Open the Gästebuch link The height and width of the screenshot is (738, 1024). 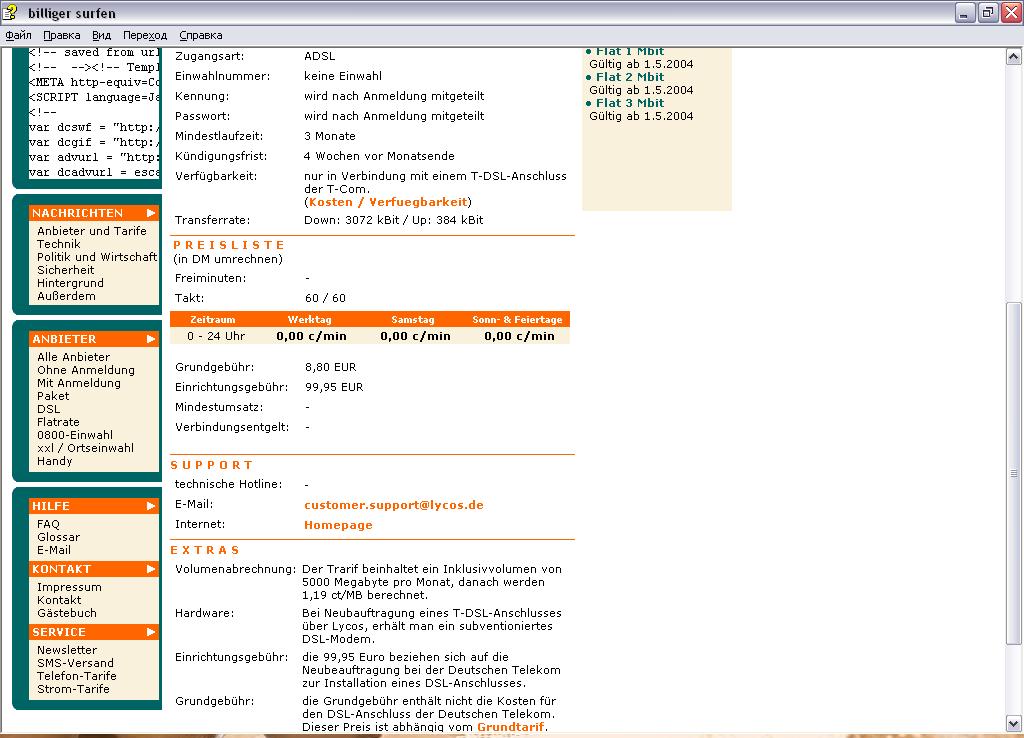(67, 614)
